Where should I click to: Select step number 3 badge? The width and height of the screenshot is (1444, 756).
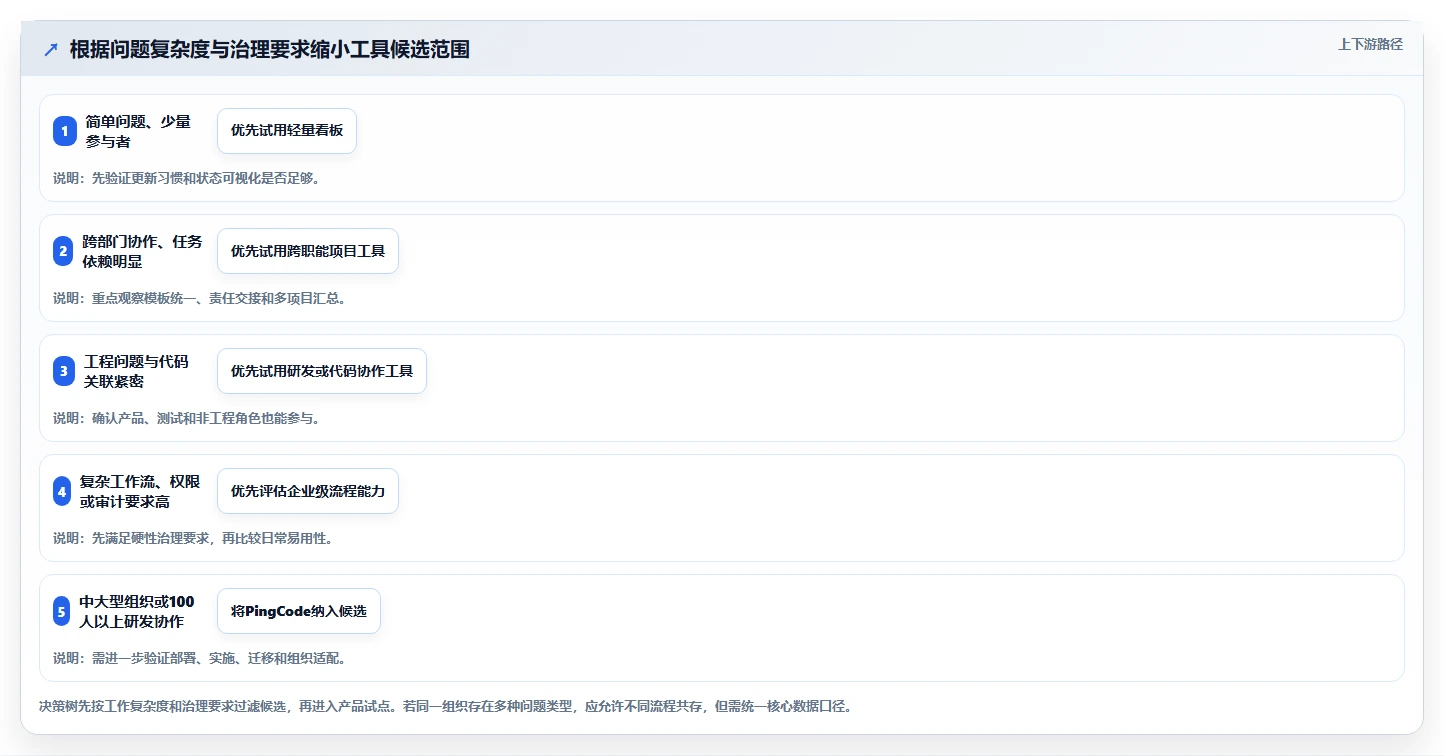(65, 371)
